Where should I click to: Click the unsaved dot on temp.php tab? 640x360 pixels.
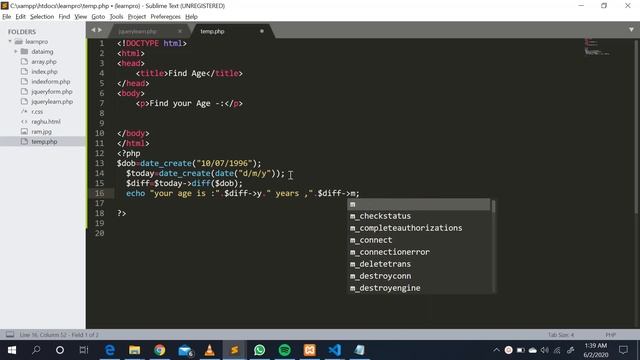(262, 31)
